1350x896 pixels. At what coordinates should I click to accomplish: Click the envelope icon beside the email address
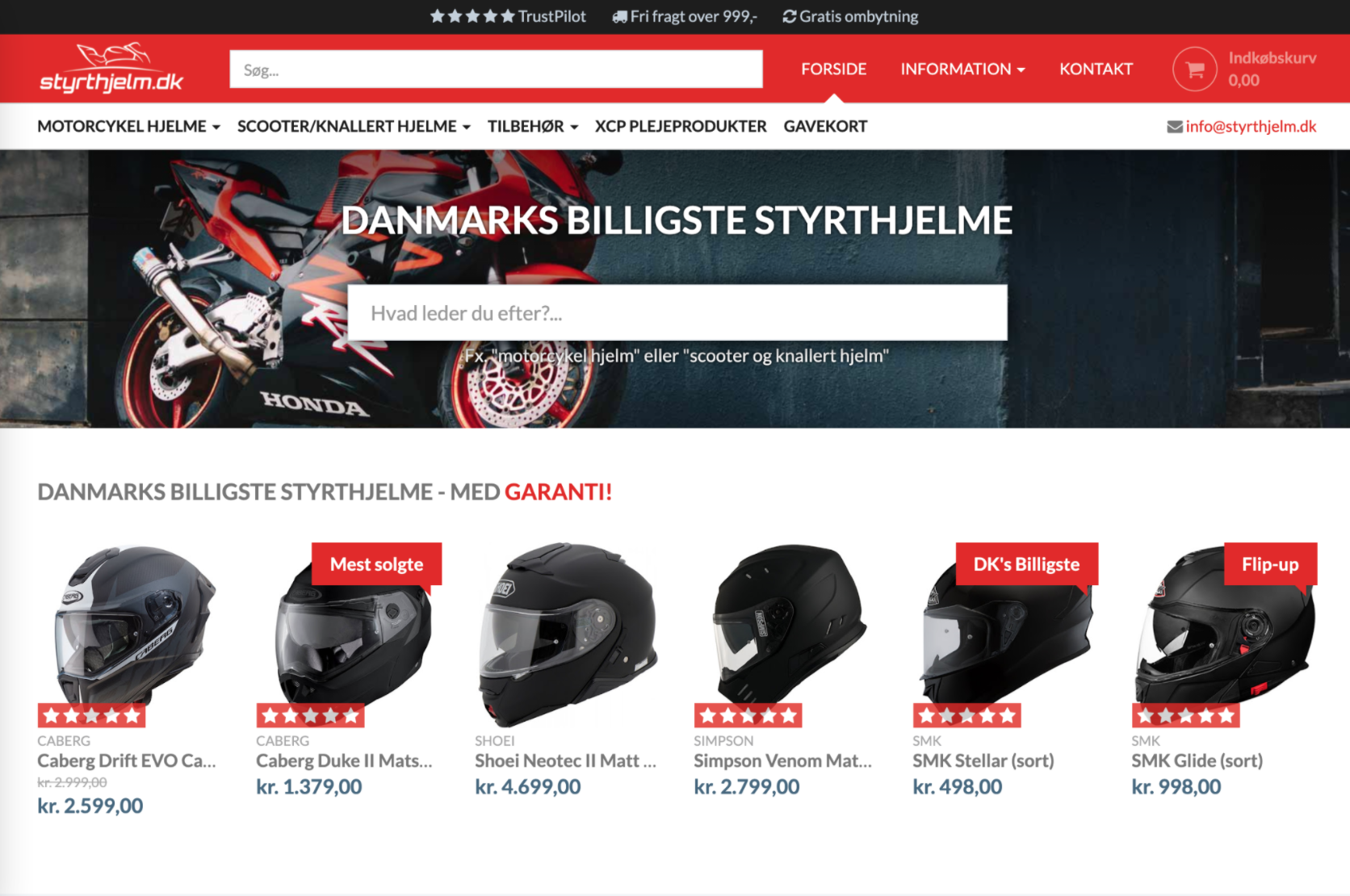[1175, 127]
